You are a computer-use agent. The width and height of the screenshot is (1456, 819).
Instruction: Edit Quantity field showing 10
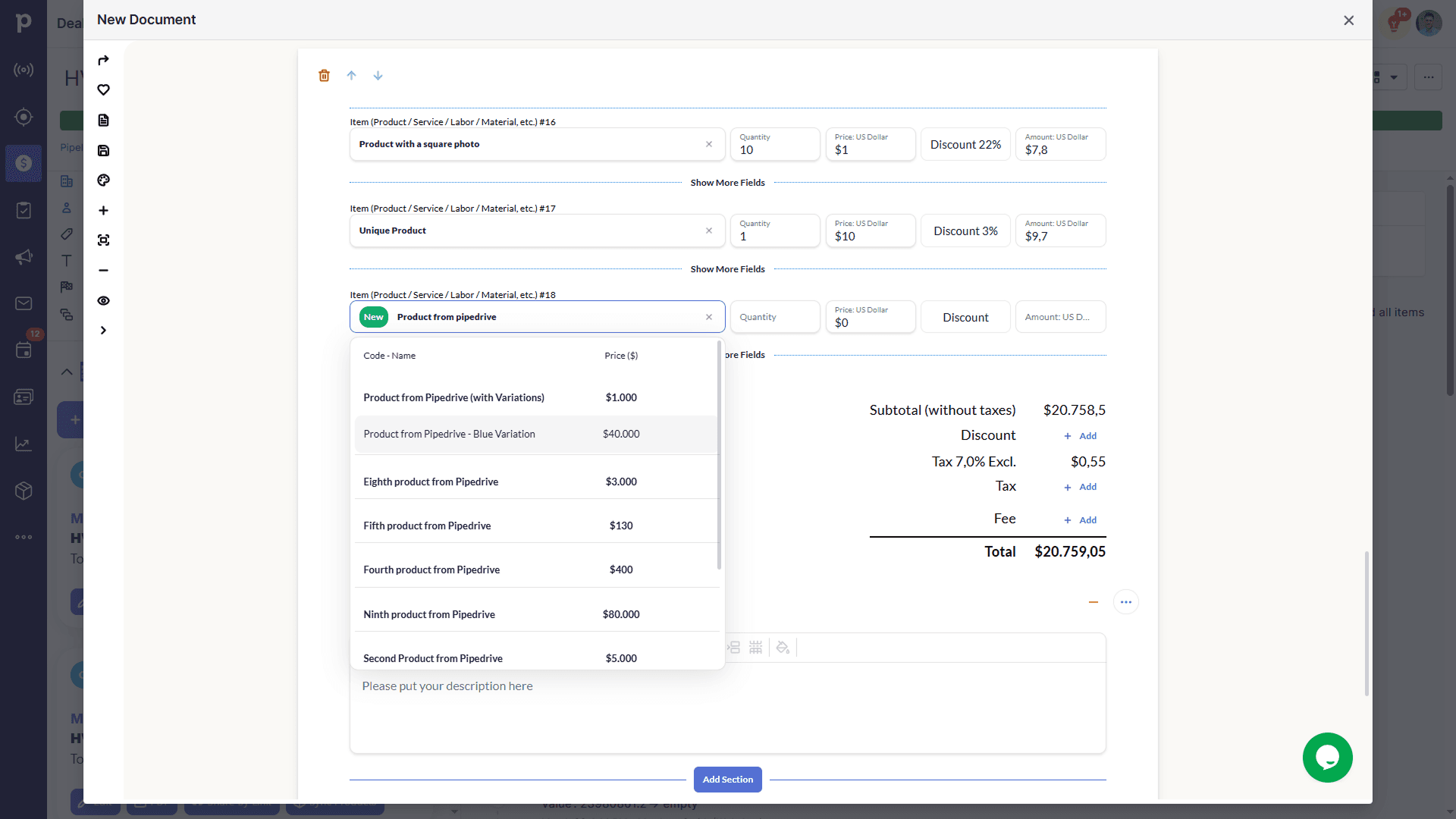point(775,144)
